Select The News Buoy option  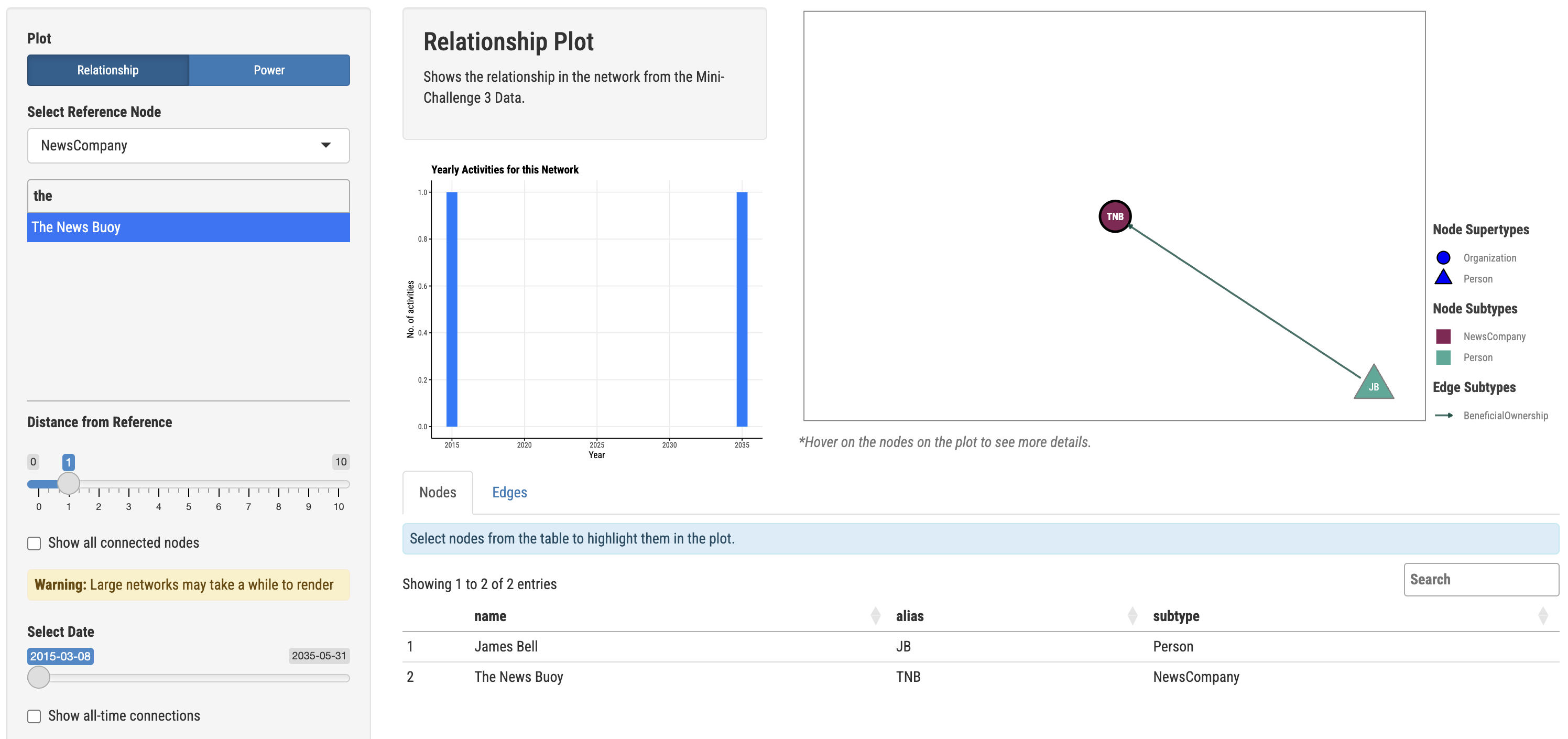click(188, 227)
